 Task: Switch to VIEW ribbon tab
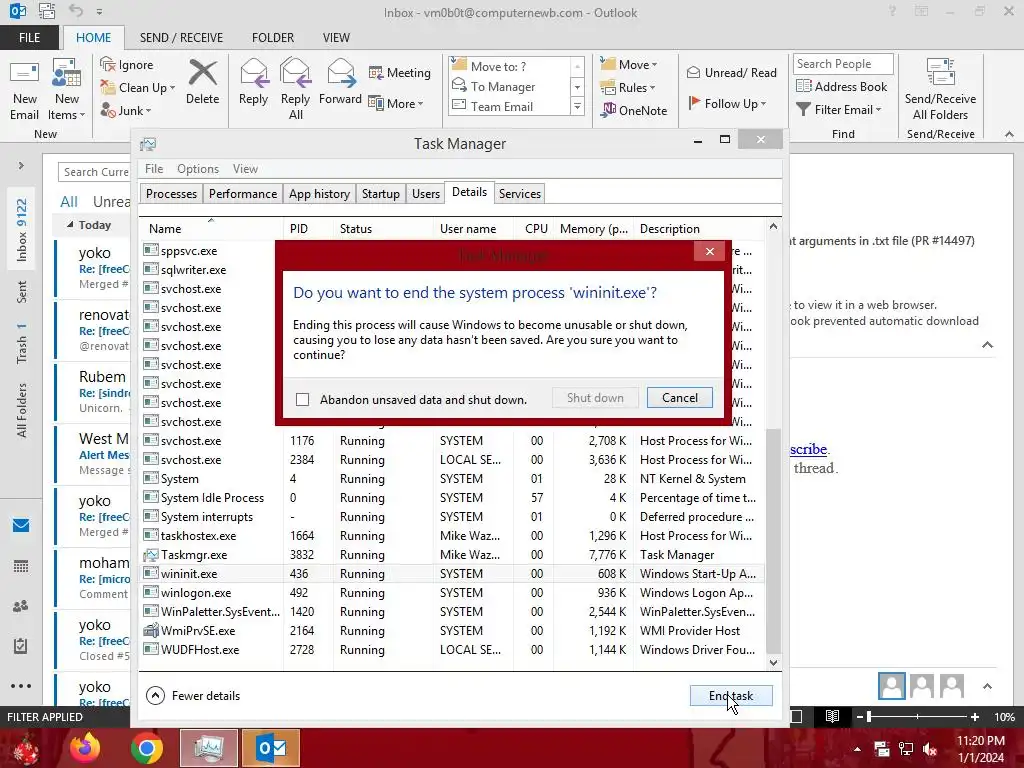point(336,38)
